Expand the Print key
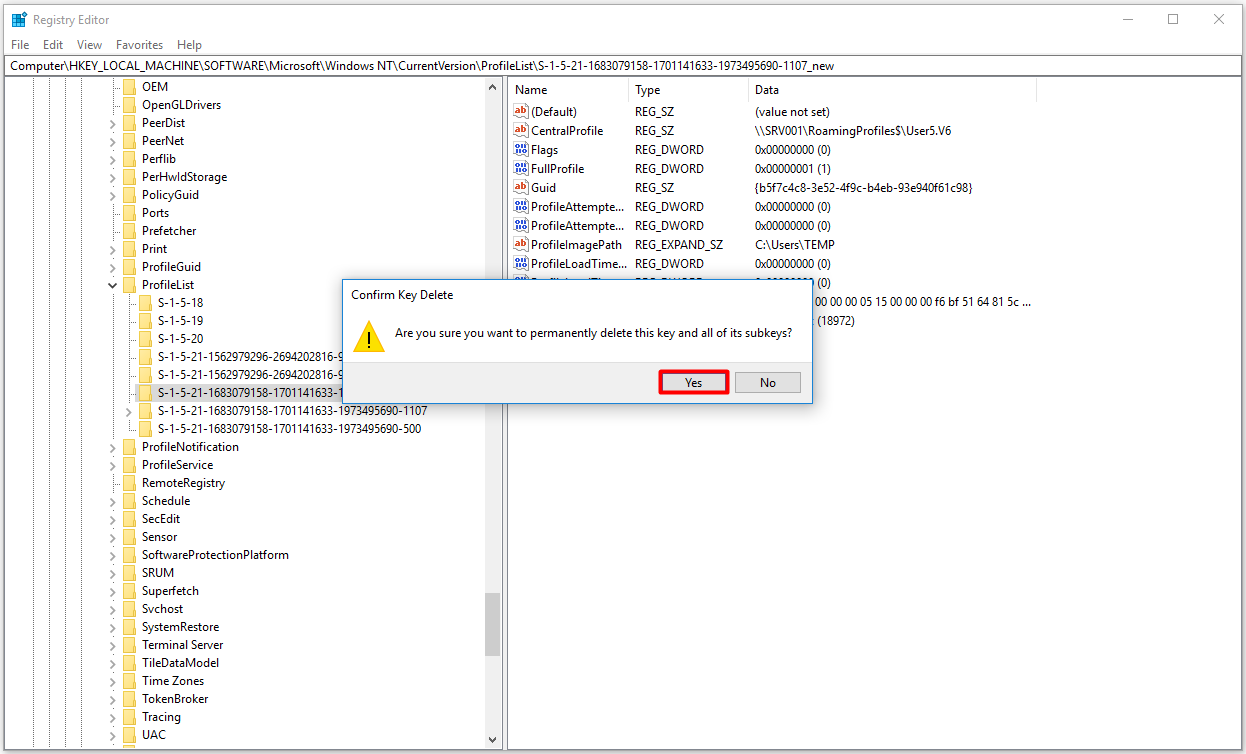This screenshot has height=754, width=1246. (112, 249)
